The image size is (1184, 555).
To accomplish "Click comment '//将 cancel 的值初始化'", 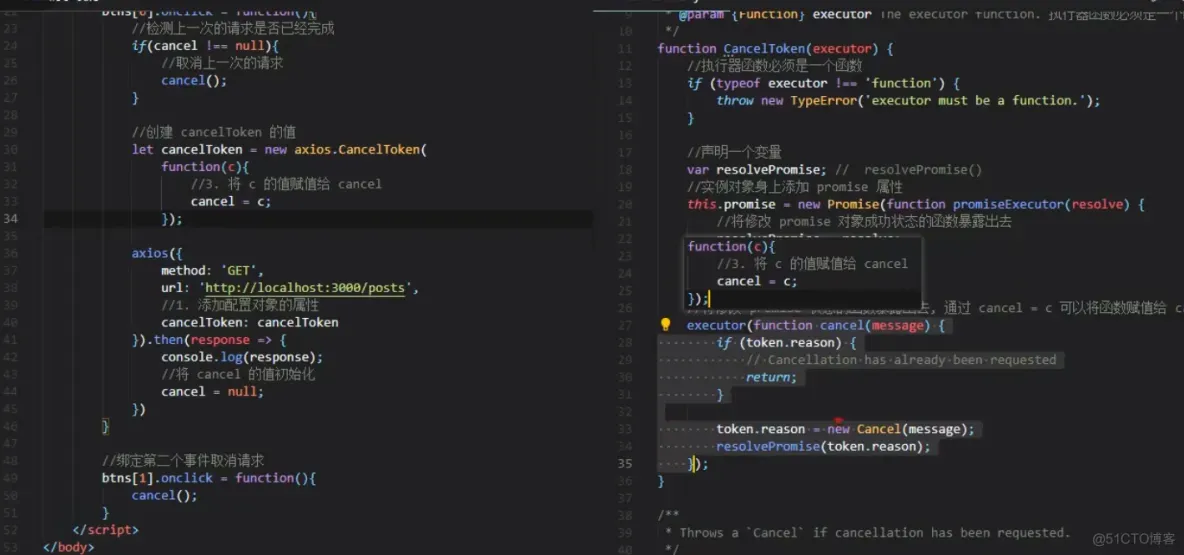I will 236,375.
